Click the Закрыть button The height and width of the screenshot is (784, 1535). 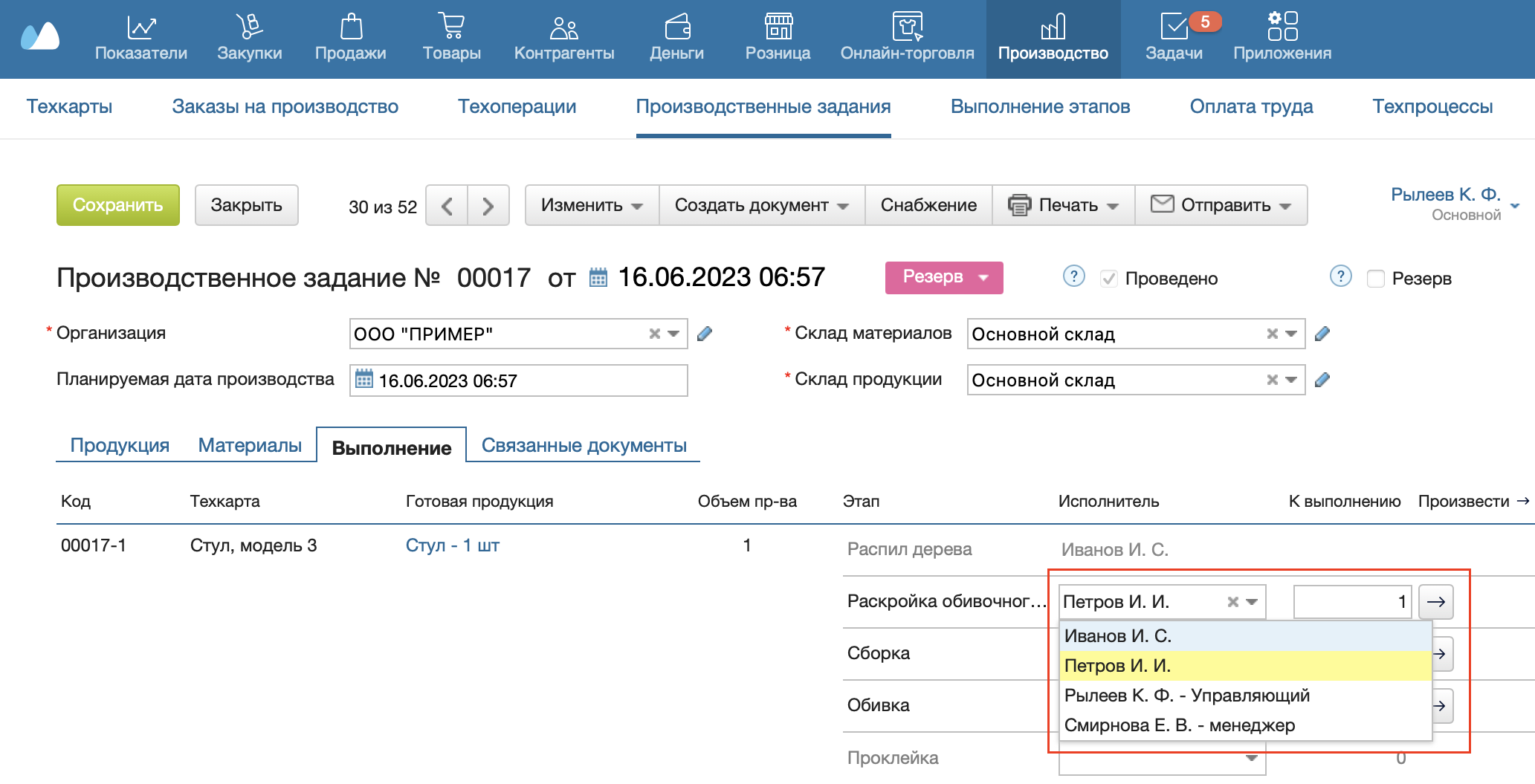click(x=247, y=205)
